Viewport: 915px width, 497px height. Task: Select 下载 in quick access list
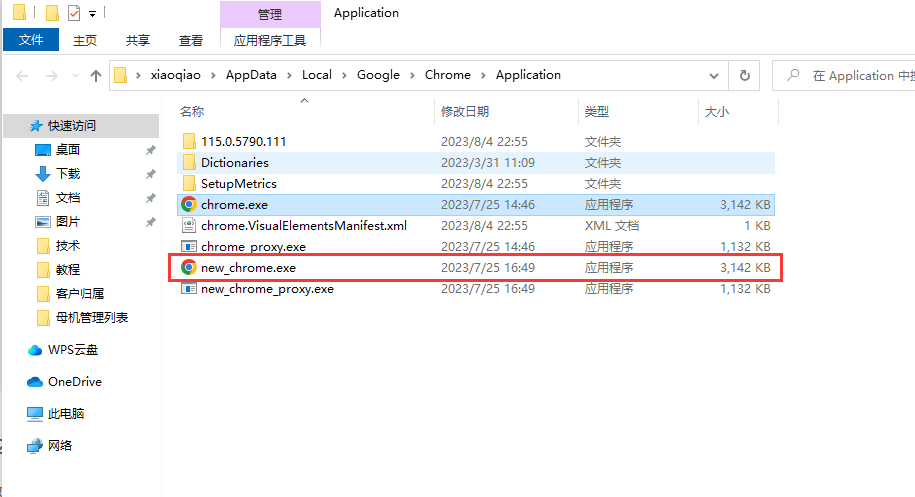click(x=68, y=174)
